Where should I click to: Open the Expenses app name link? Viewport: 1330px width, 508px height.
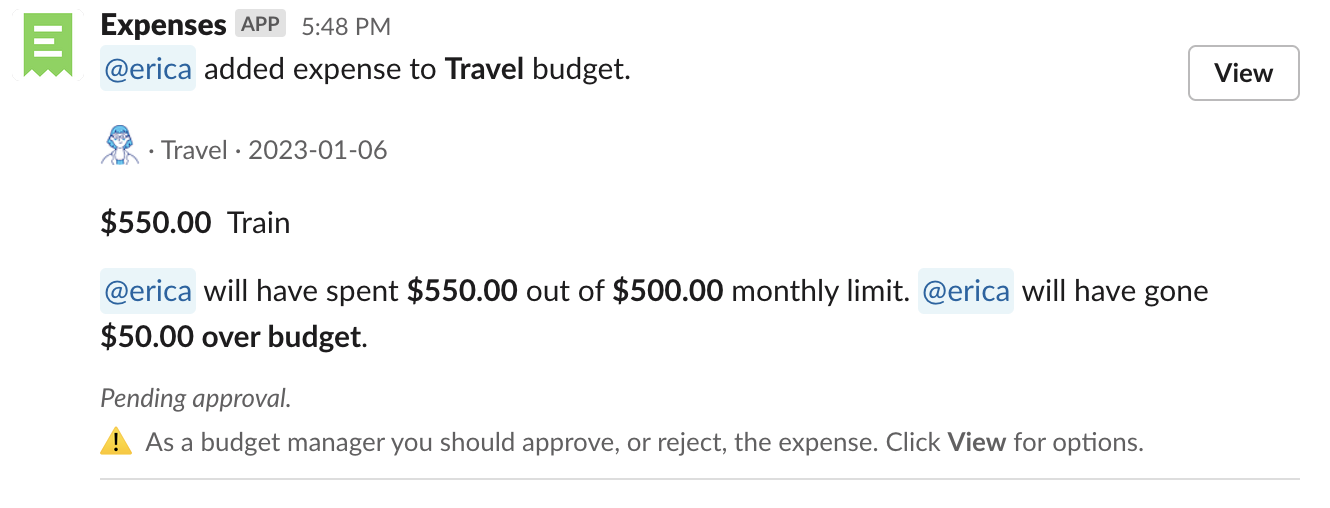(x=164, y=25)
